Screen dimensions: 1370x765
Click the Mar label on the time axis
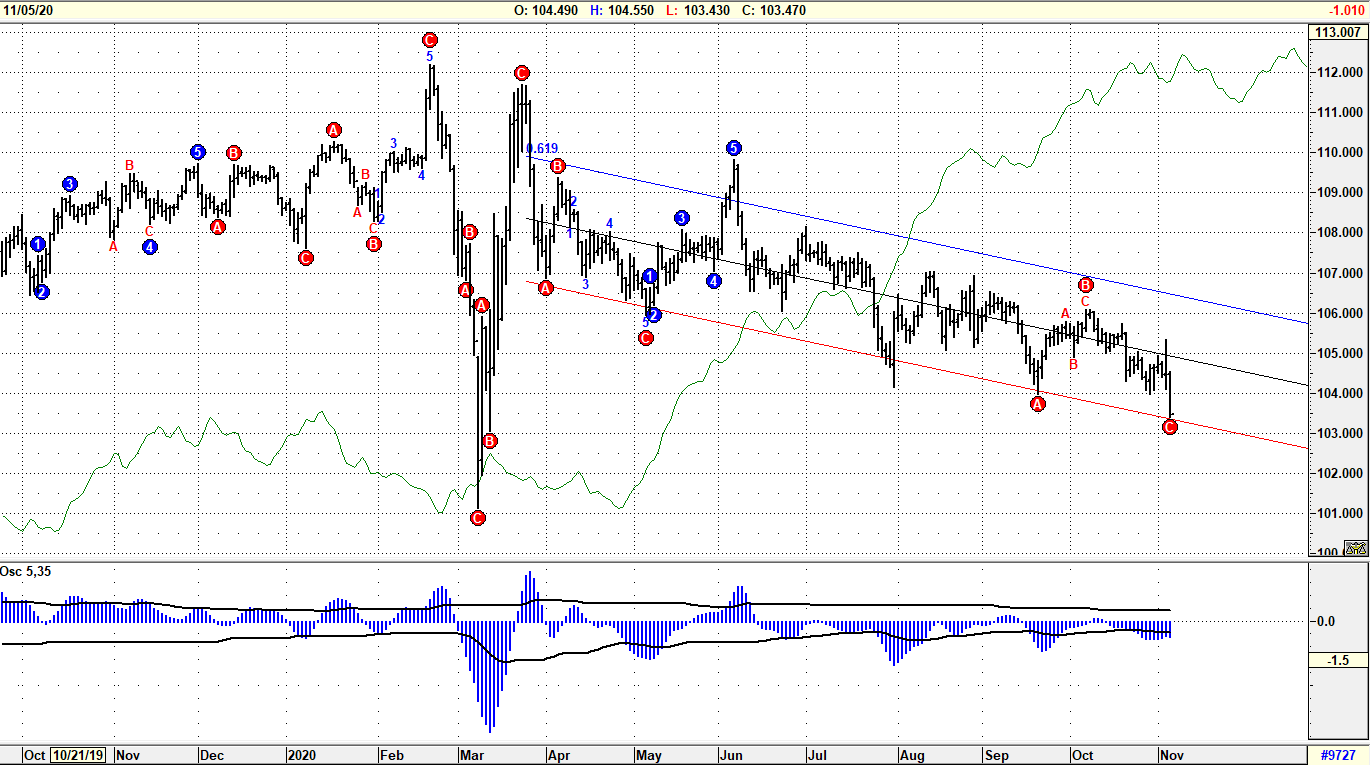click(x=471, y=755)
